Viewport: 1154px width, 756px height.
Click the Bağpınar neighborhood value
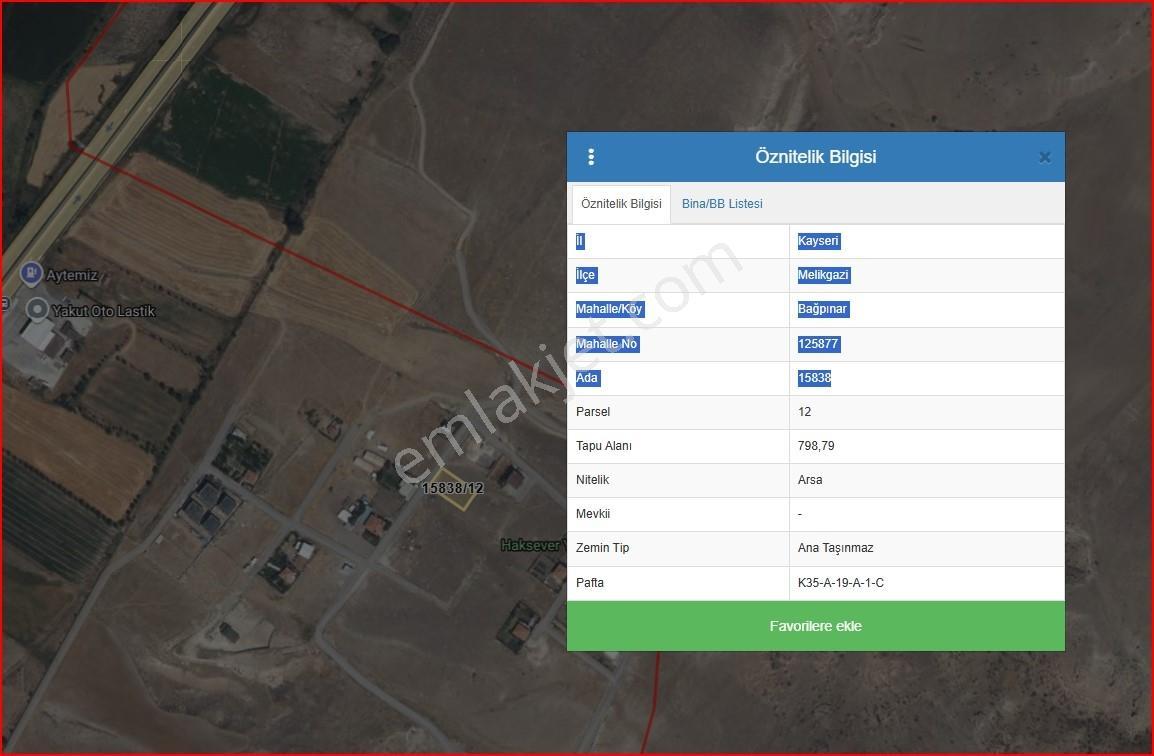[822, 309]
